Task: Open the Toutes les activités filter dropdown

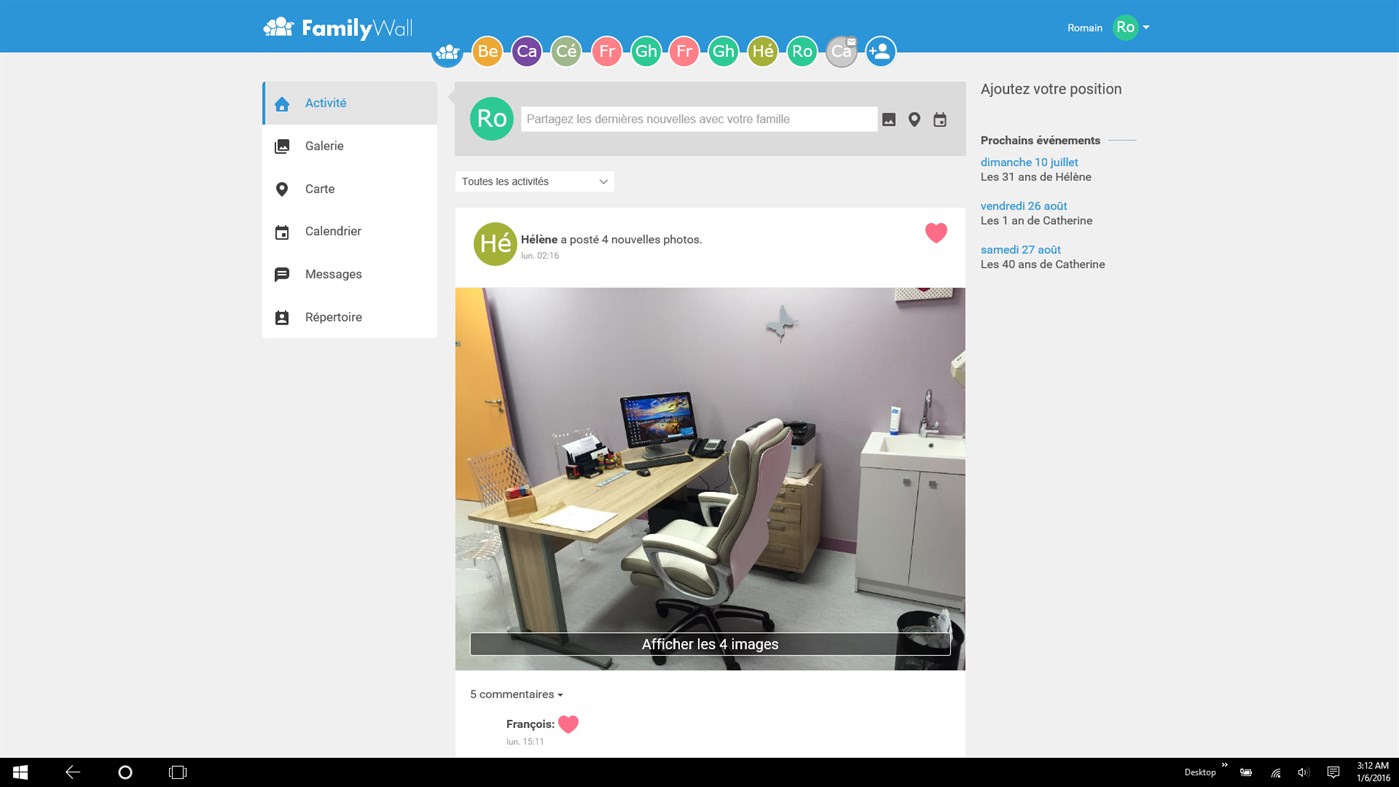Action: pyautogui.click(x=534, y=181)
